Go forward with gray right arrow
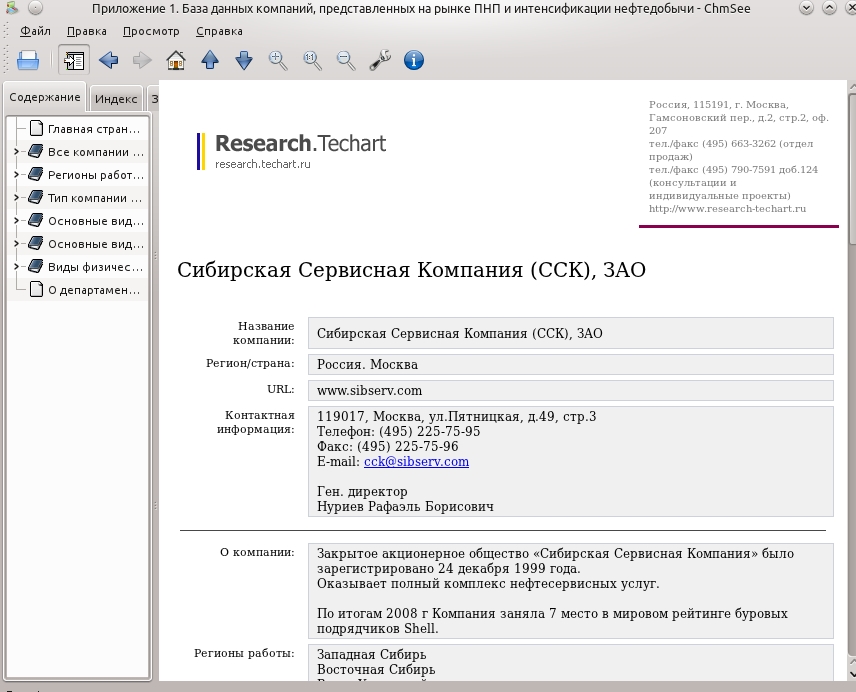This screenshot has width=856, height=692. click(142, 60)
